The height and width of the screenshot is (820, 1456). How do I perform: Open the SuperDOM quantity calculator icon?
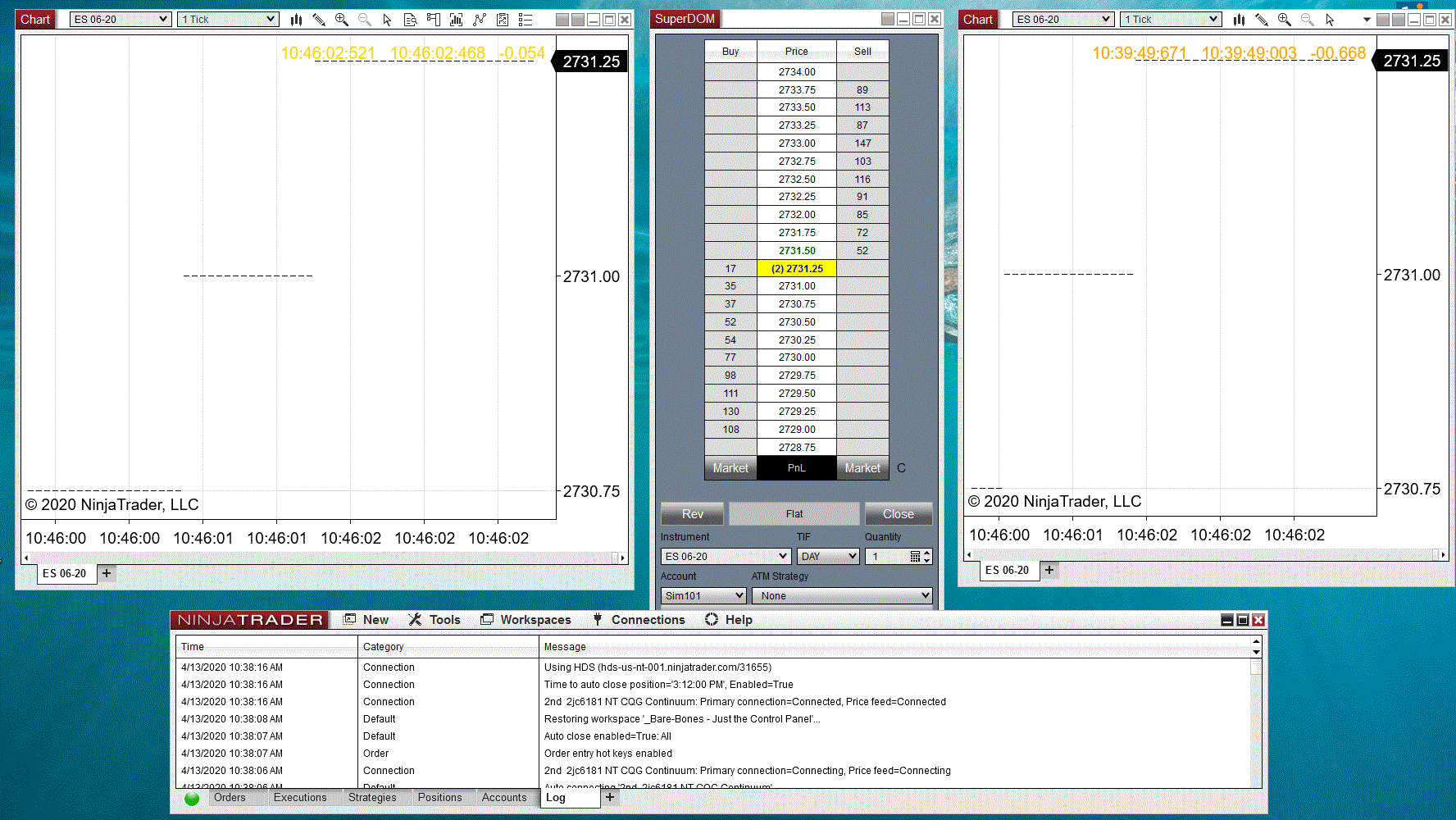(915, 557)
